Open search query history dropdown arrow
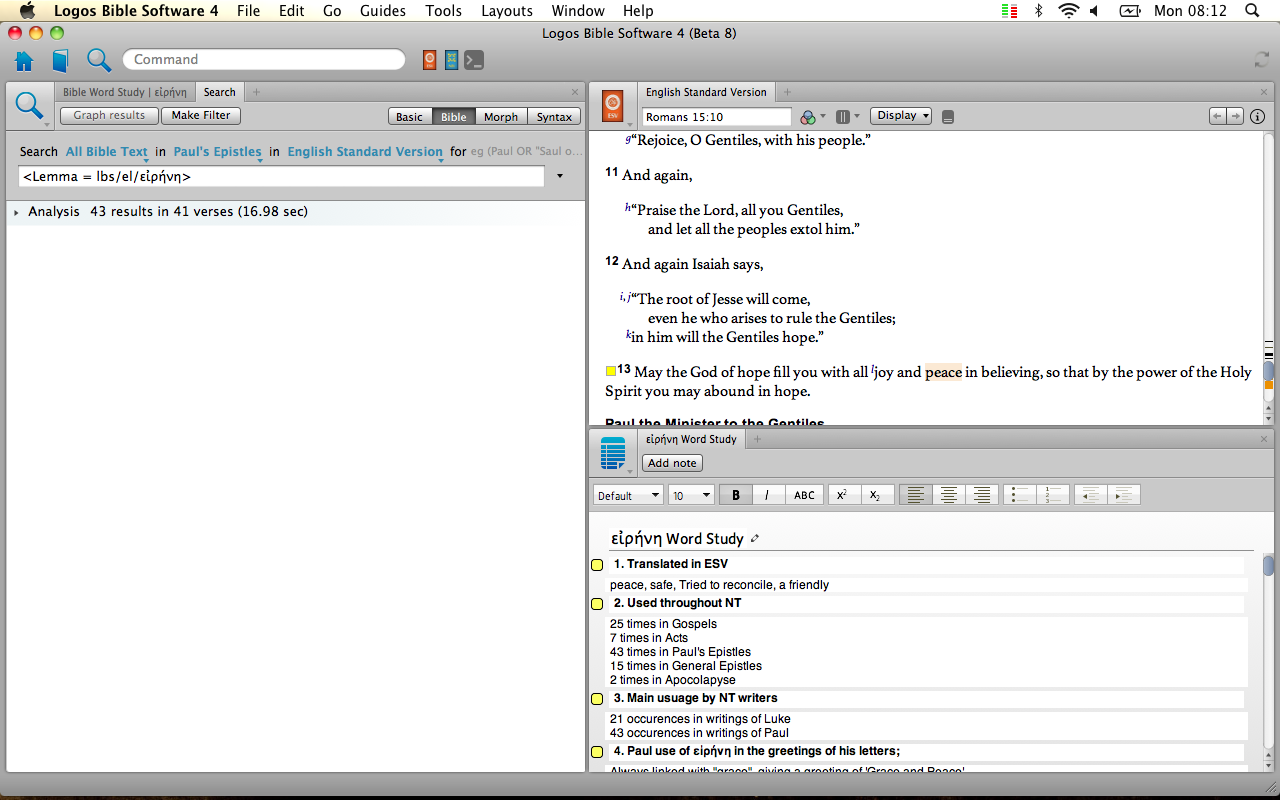The height and width of the screenshot is (800, 1280). click(559, 177)
